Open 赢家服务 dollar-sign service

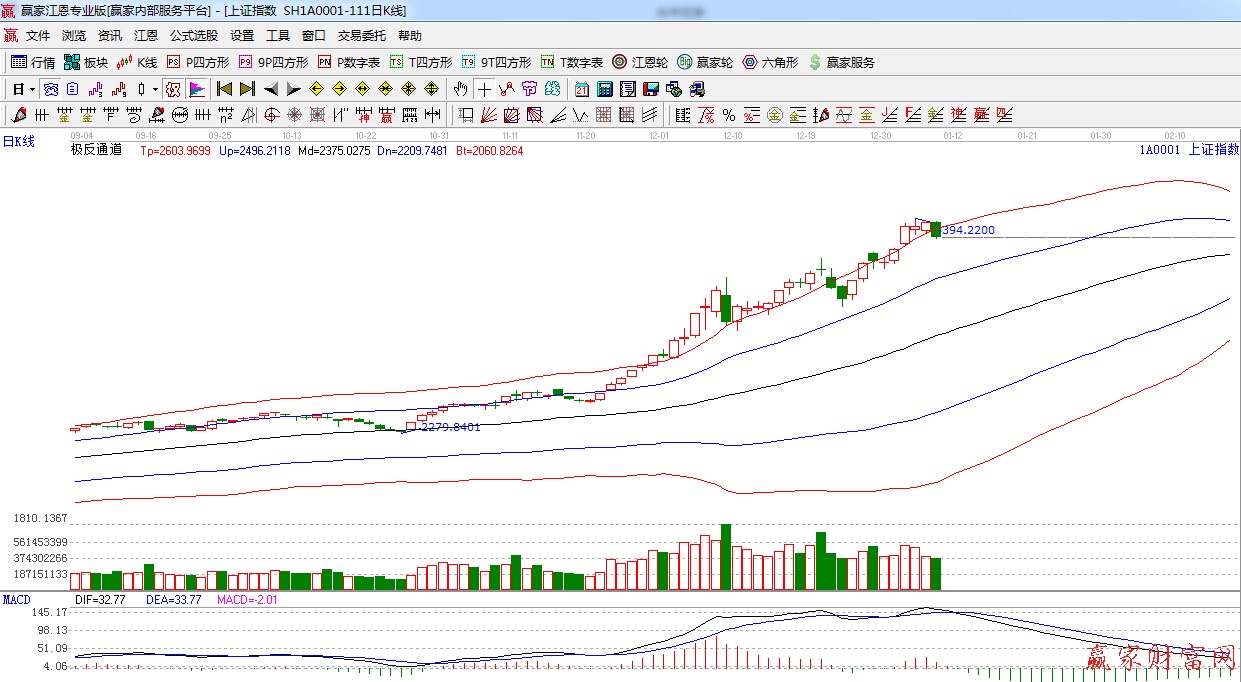[x=841, y=62]
